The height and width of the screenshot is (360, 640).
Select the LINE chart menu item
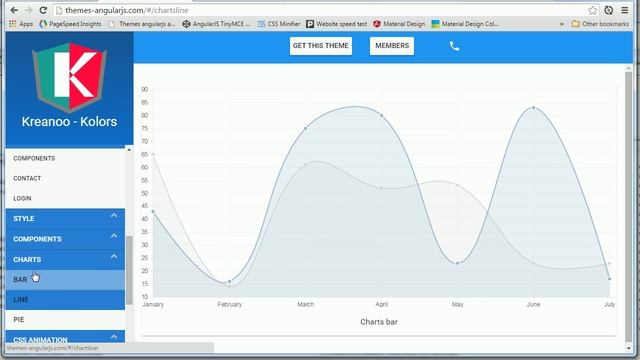(x=65, y=300)
